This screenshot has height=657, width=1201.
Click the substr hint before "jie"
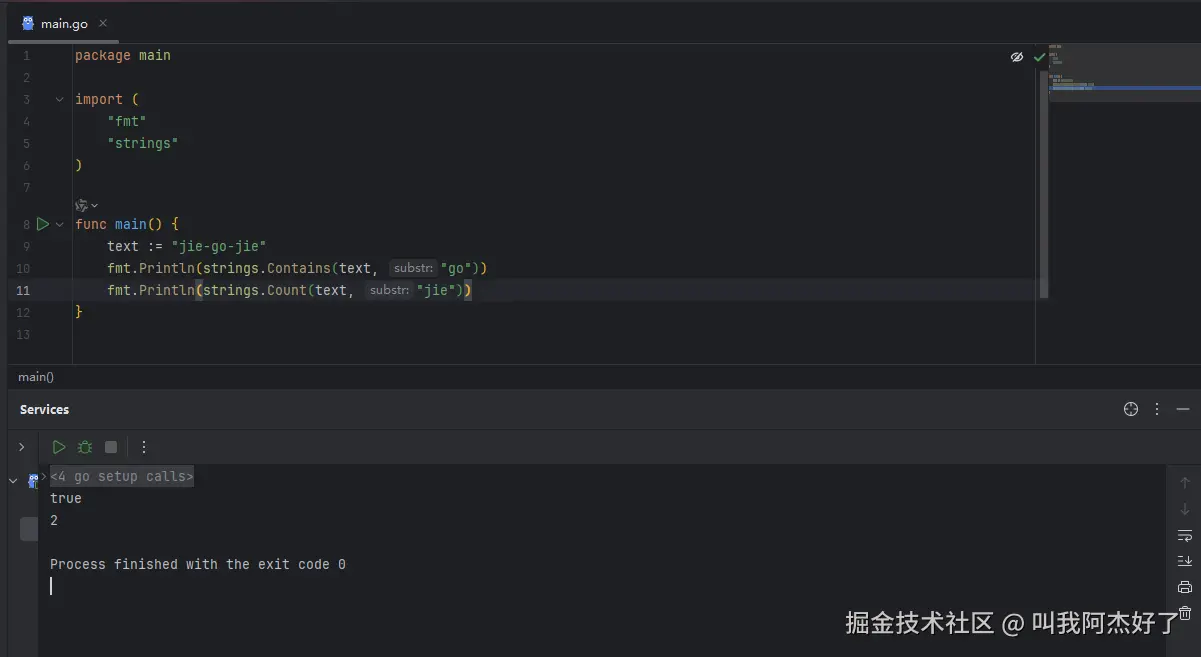[x=388, y=290]
